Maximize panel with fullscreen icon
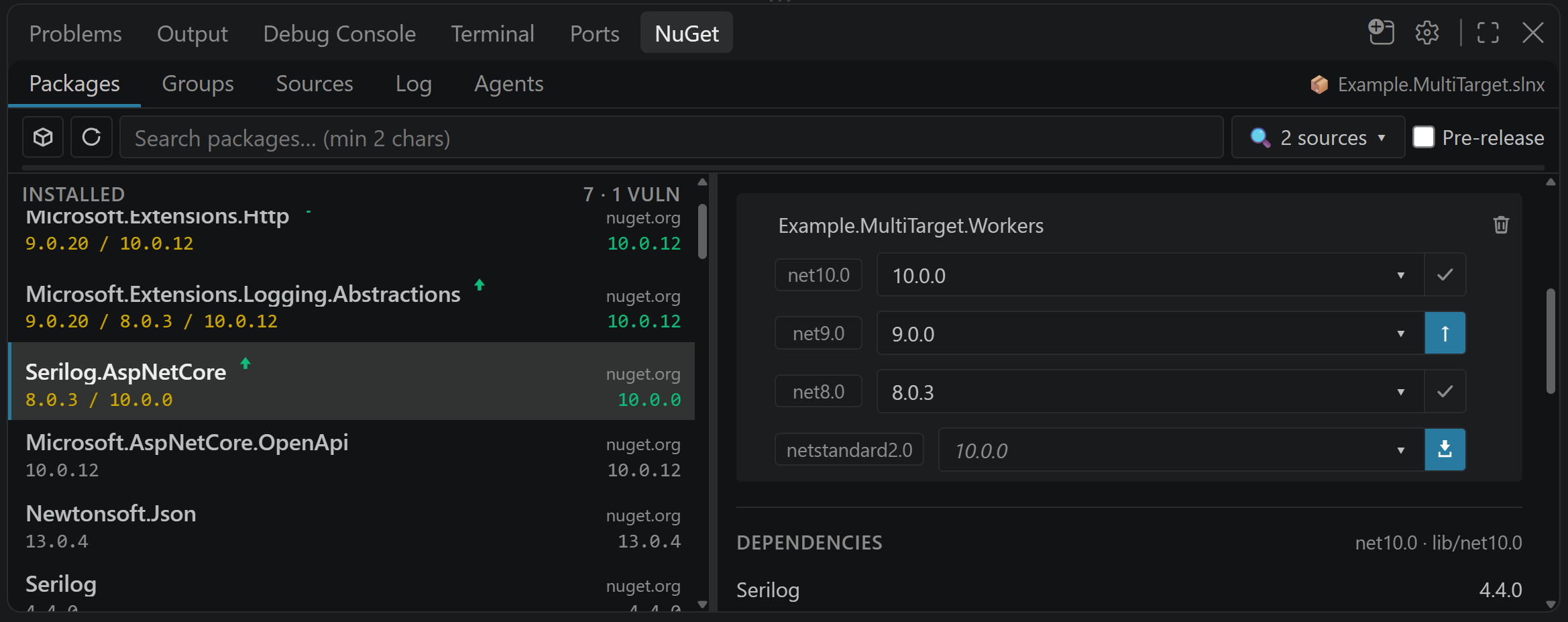The image size is (1568, 622). point(1488,32)
